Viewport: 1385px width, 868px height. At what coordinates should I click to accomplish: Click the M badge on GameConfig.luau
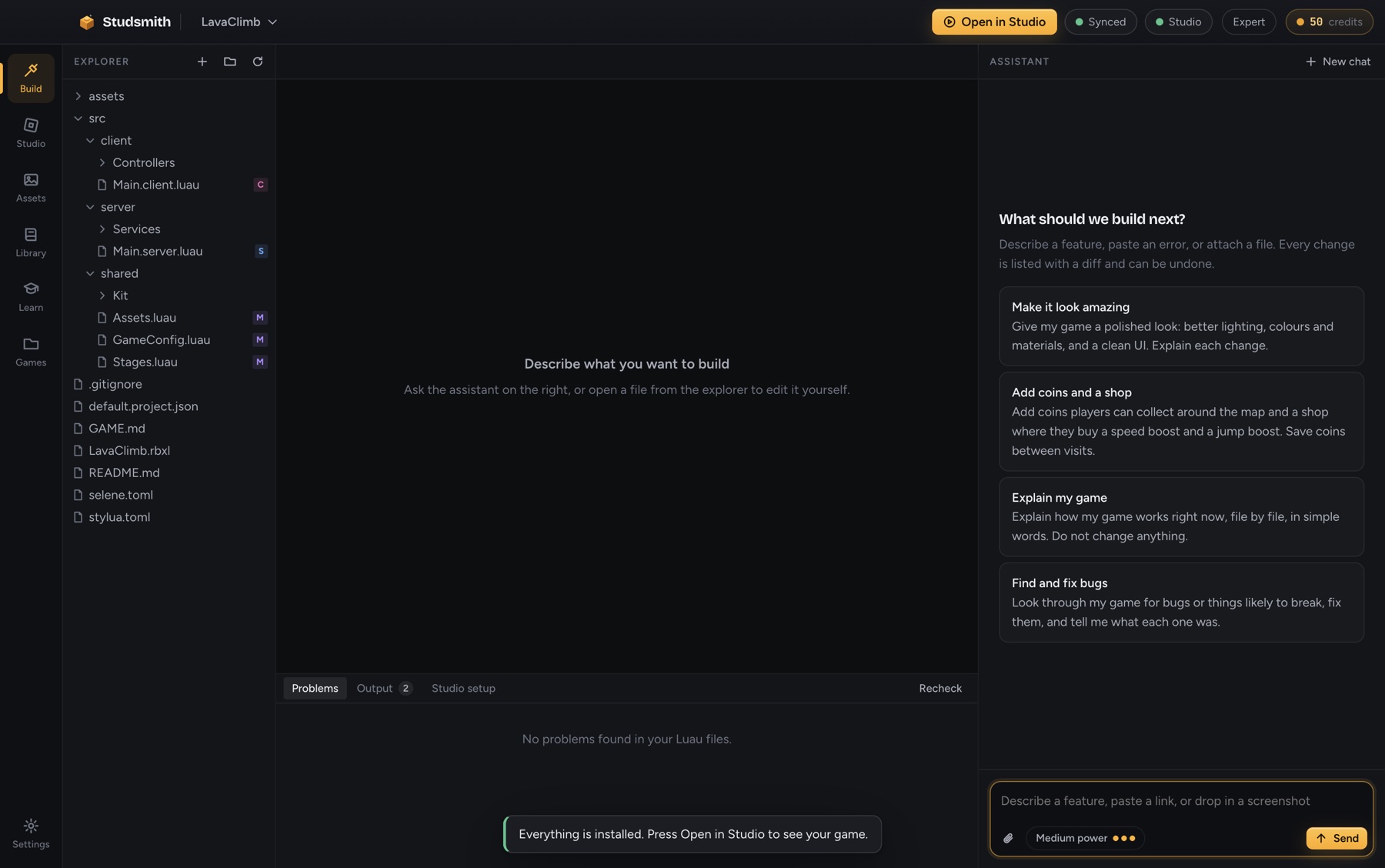(260, 339)
